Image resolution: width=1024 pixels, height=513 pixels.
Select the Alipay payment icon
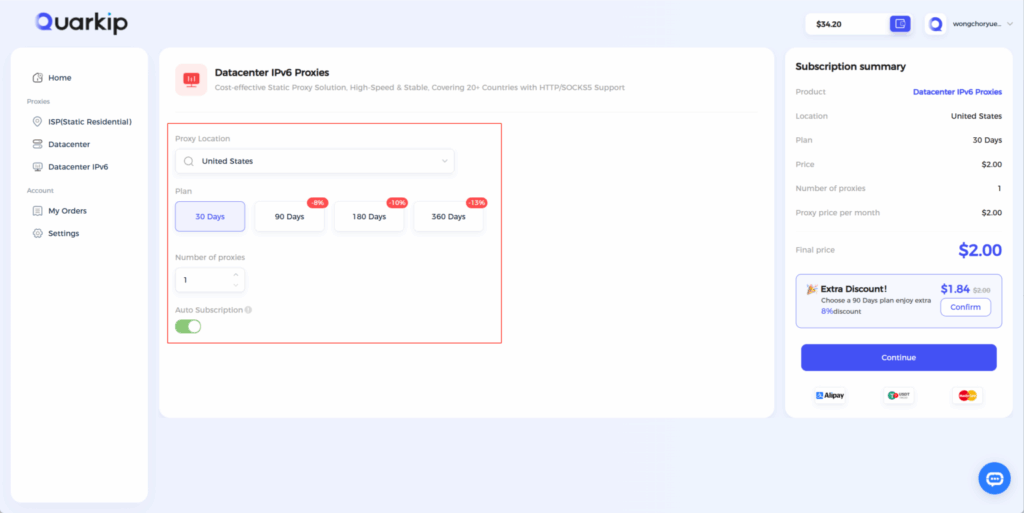click(x=830, y=396)
